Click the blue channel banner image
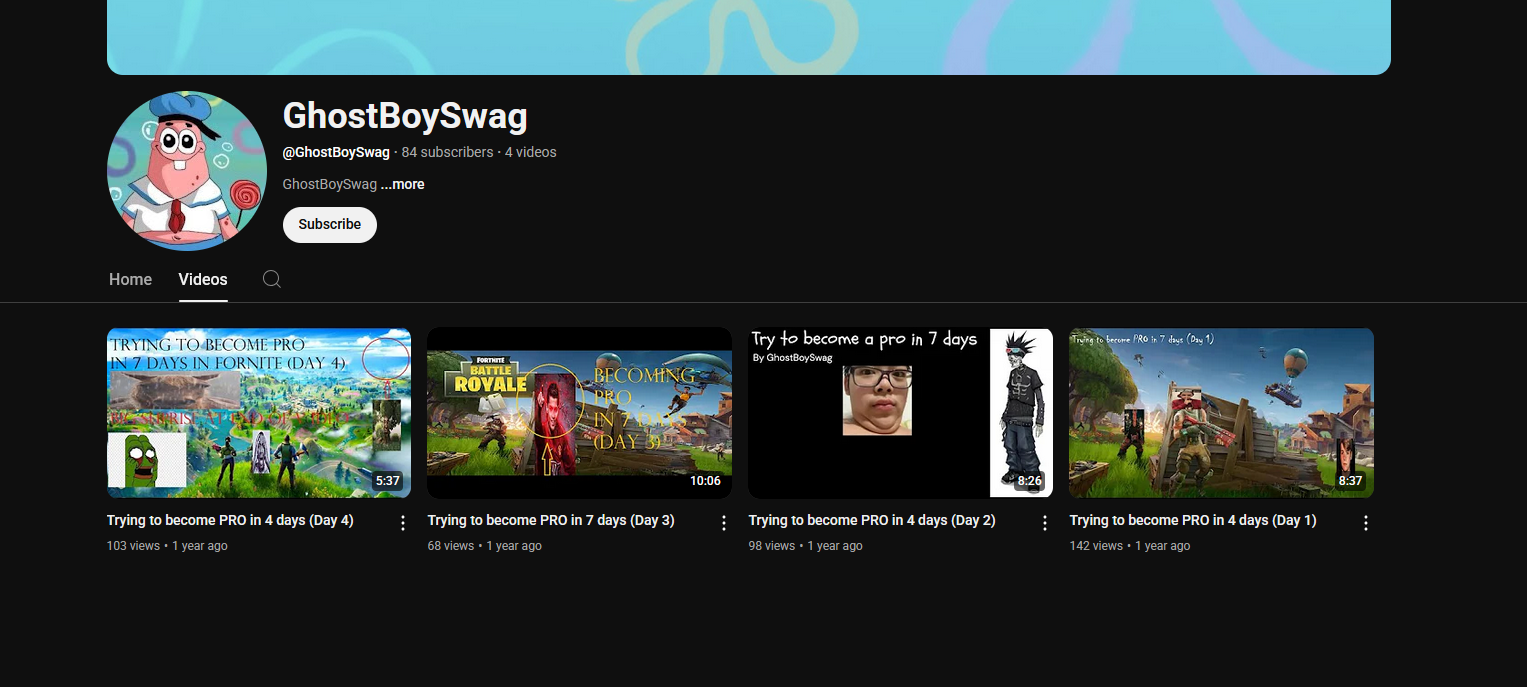Screen dimensions: 1527x687 pos(749,37)
